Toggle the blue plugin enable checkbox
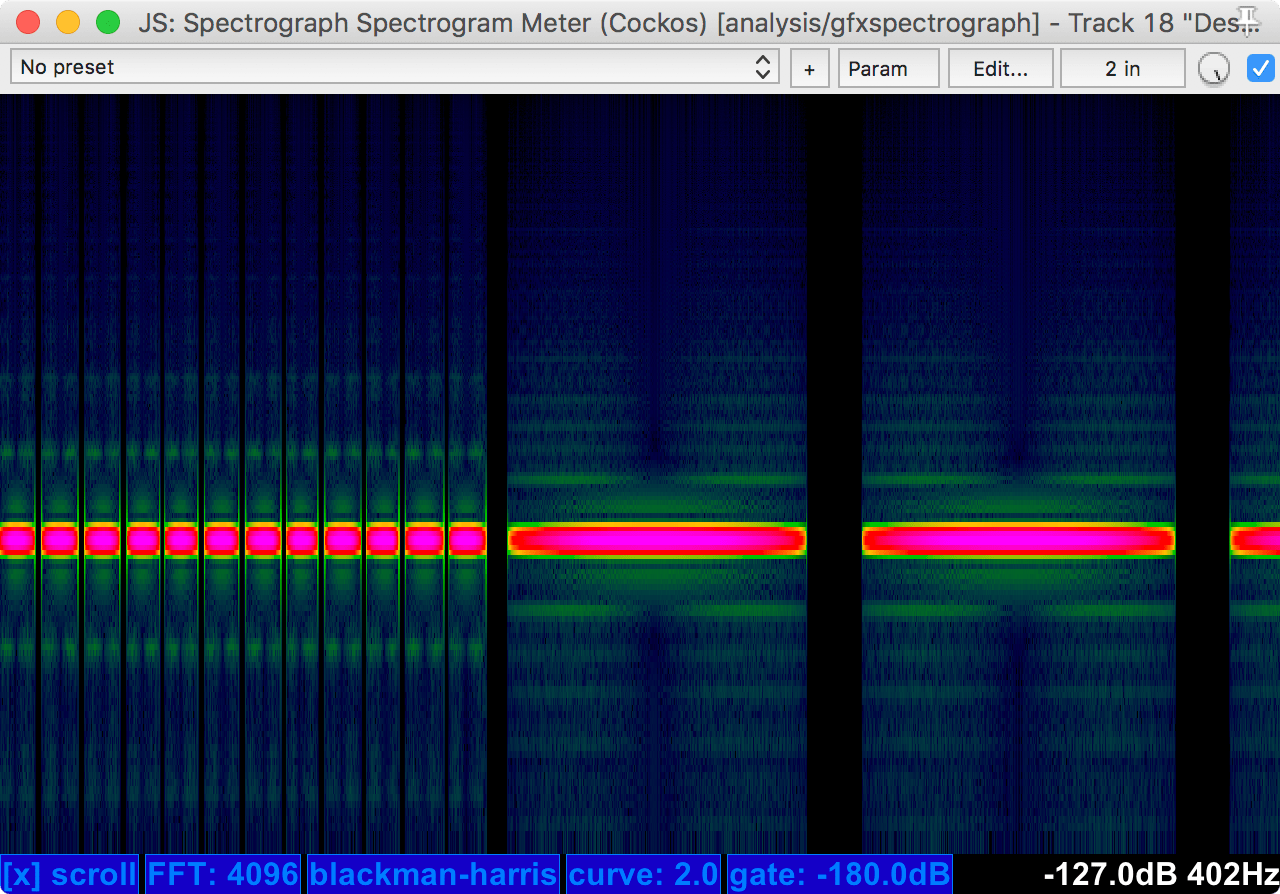 tap(1260, 68)
